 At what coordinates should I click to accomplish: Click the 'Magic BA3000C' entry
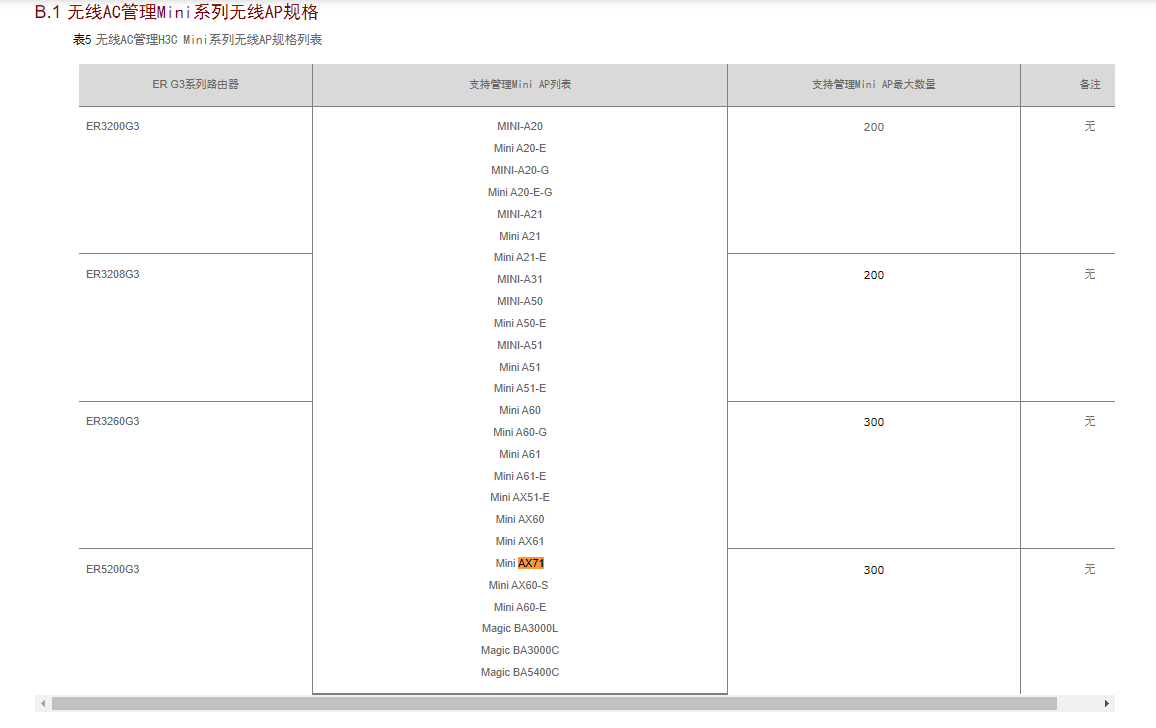[520, 651]
